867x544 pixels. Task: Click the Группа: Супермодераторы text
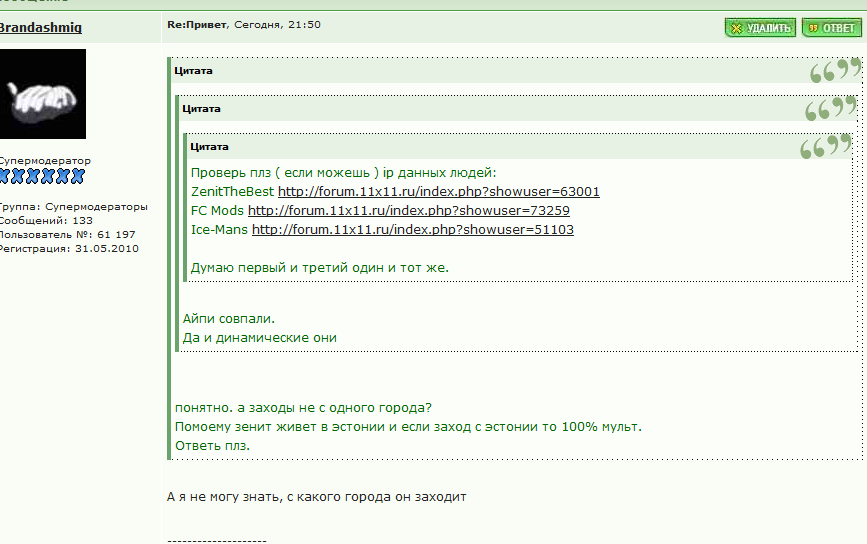click(x=73, y=207)
